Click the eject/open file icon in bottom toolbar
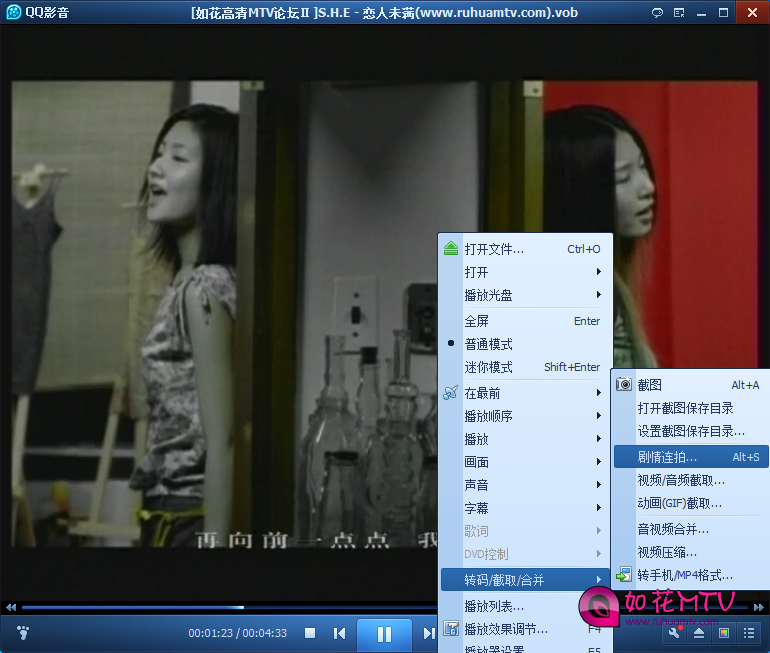770x653 pixels. (699, 633)
